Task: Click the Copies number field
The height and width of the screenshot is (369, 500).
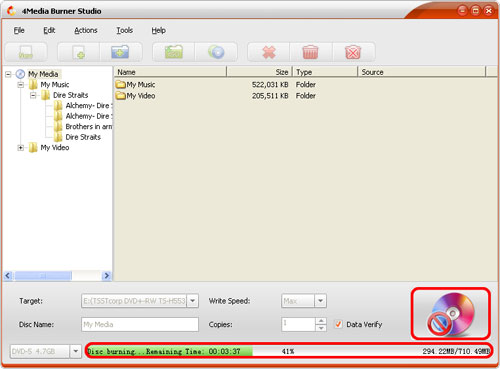Action: coord(298,324)
